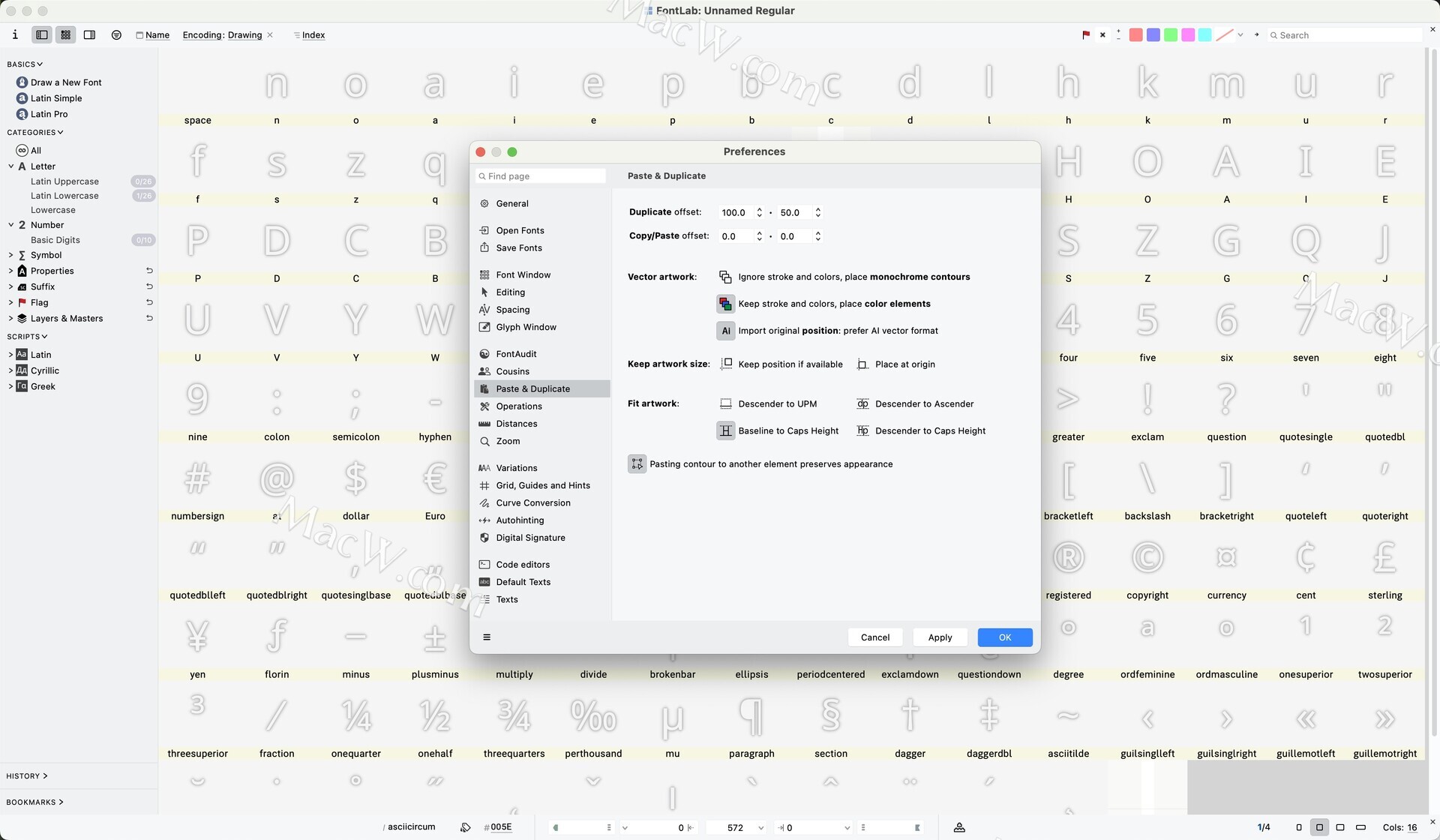This screenshot has height=840, width=1440.
Task: Click the main Search field
Action: (1345, 35)
